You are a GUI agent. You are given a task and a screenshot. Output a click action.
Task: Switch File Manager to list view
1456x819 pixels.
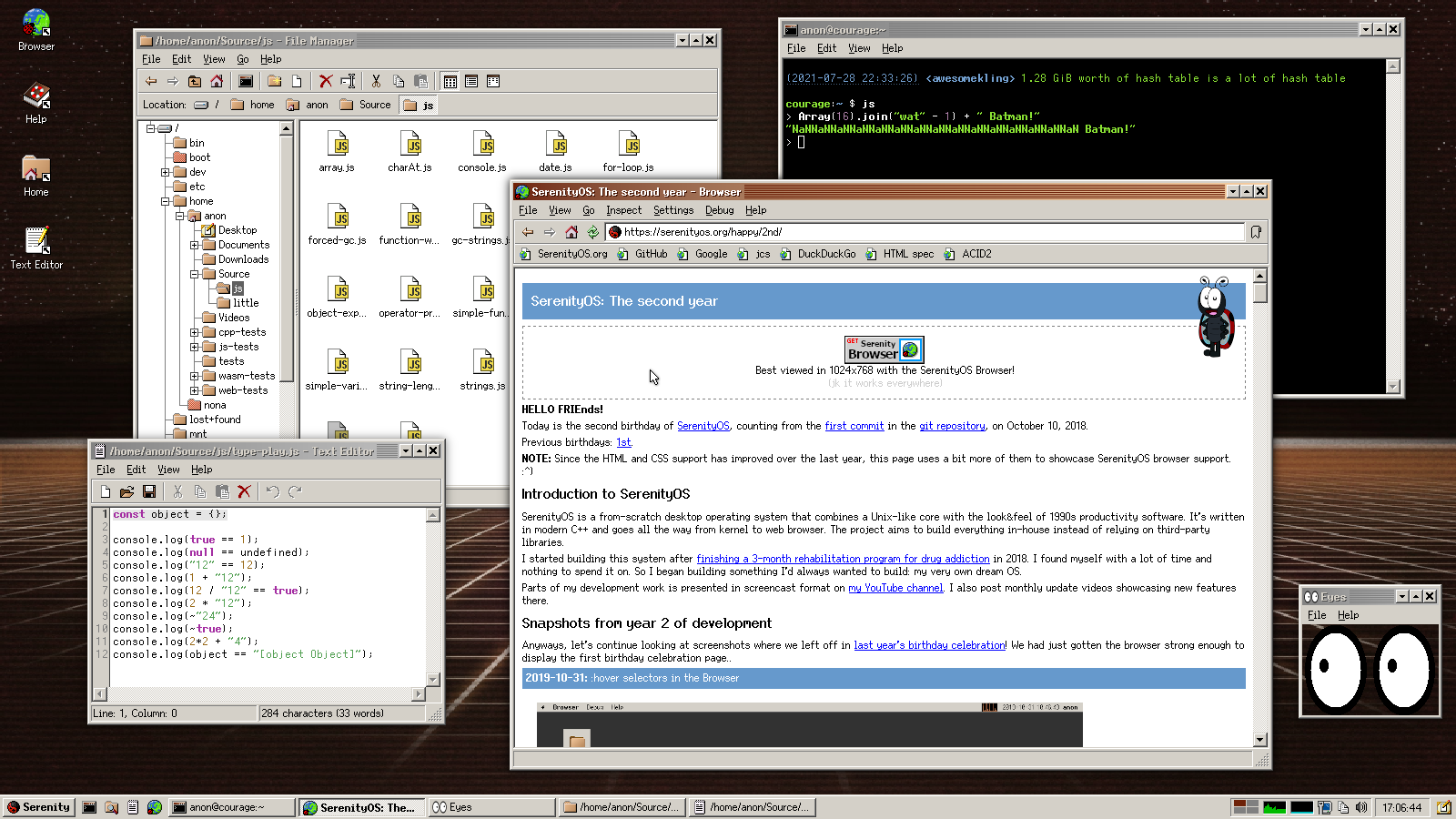pos(471,81)
